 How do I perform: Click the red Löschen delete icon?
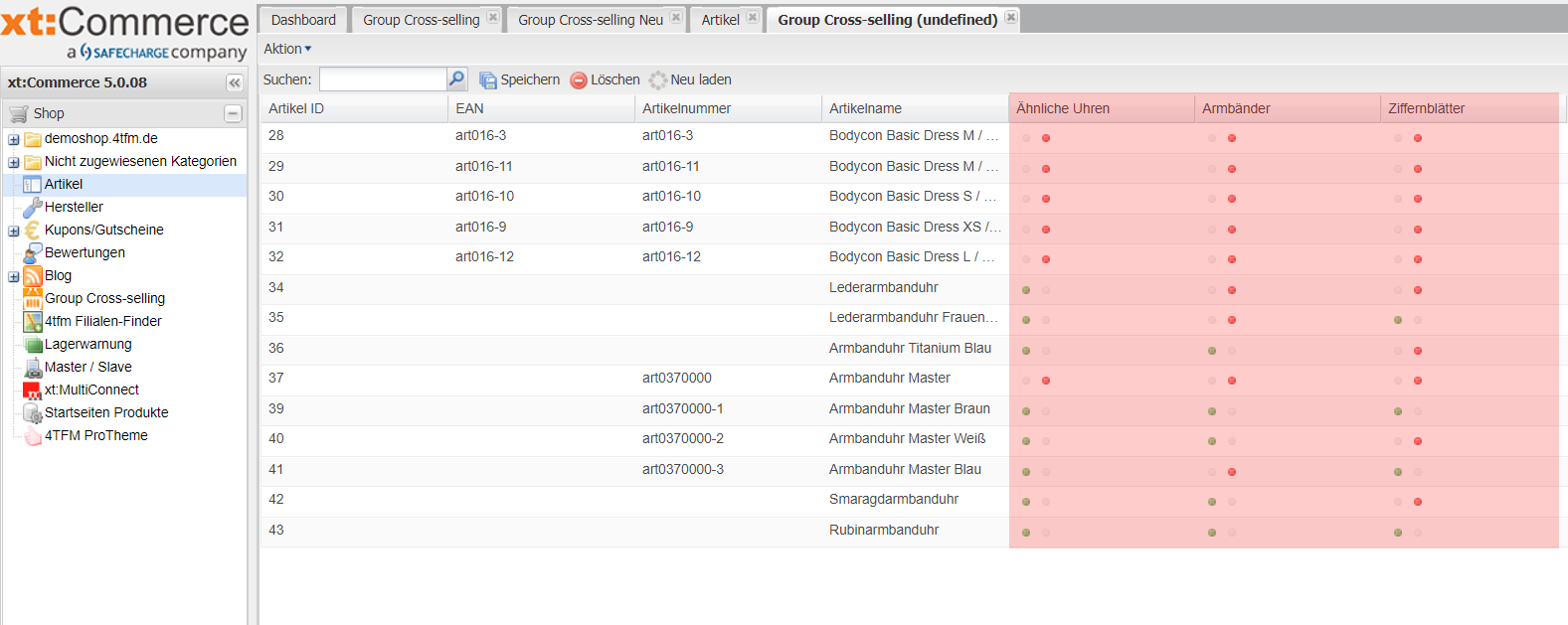579,80
